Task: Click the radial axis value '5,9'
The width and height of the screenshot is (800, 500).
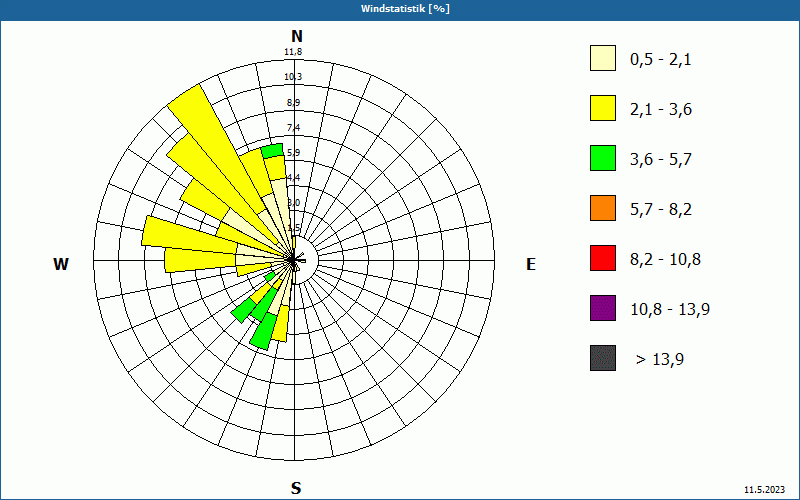Action: pyautogui.click(x=293, y=153)
